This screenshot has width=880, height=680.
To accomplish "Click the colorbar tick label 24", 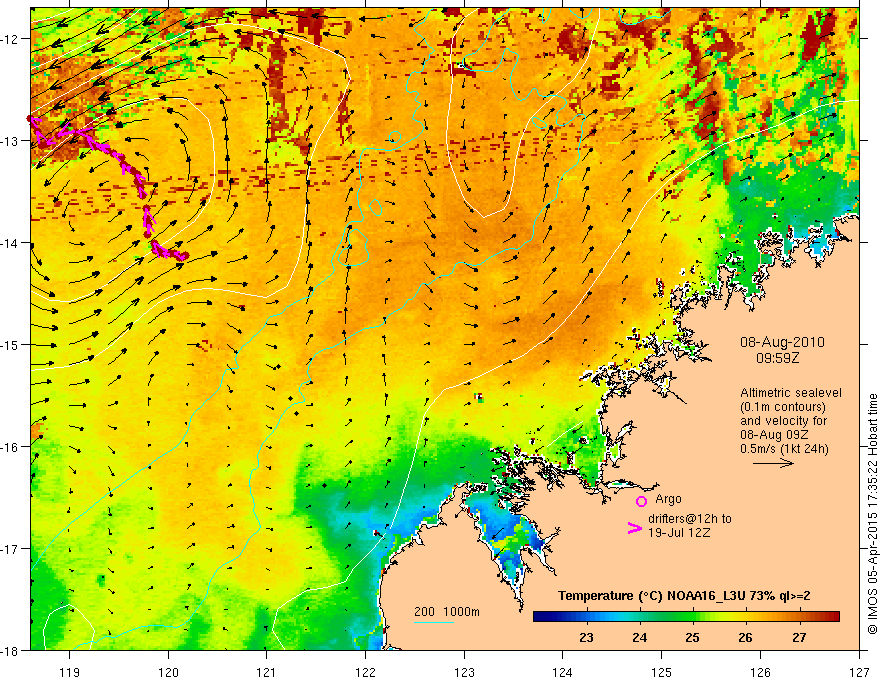I will pyautogui.click(x=640, y=637).
